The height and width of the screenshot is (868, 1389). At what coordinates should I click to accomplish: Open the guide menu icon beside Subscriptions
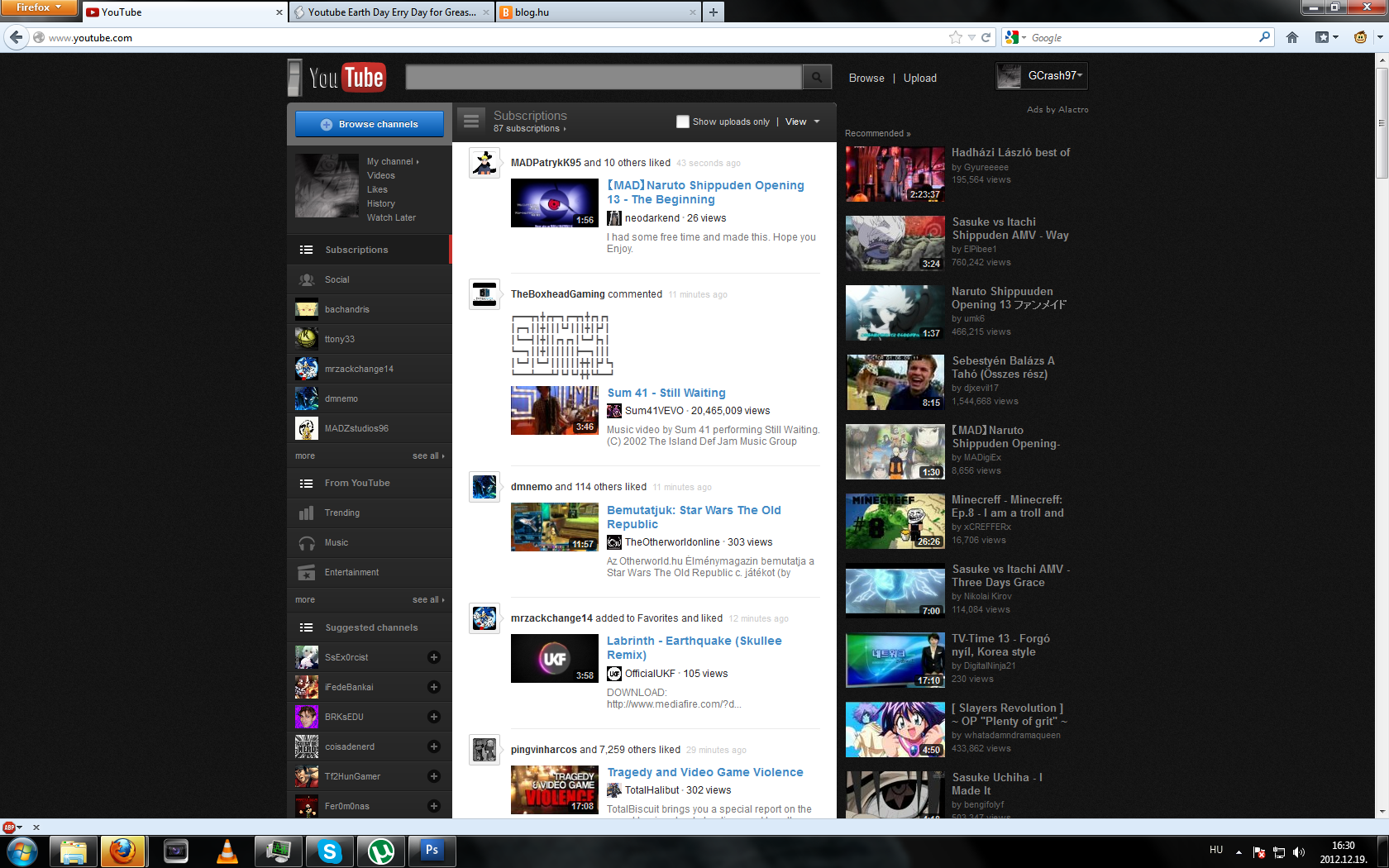click(x=471, y=121)
